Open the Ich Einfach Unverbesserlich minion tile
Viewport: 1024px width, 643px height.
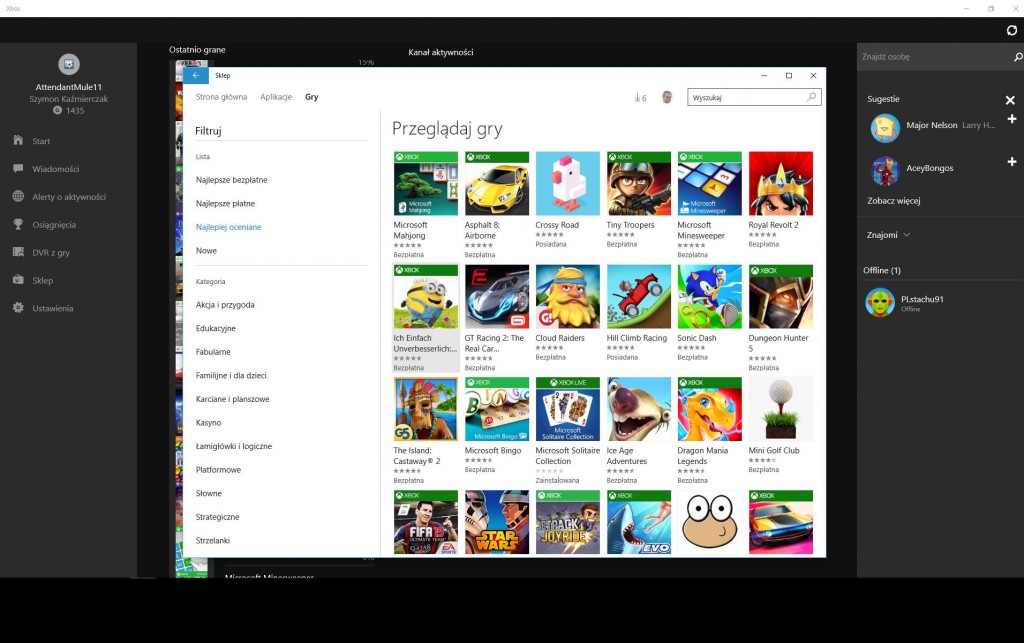point(425,296)
